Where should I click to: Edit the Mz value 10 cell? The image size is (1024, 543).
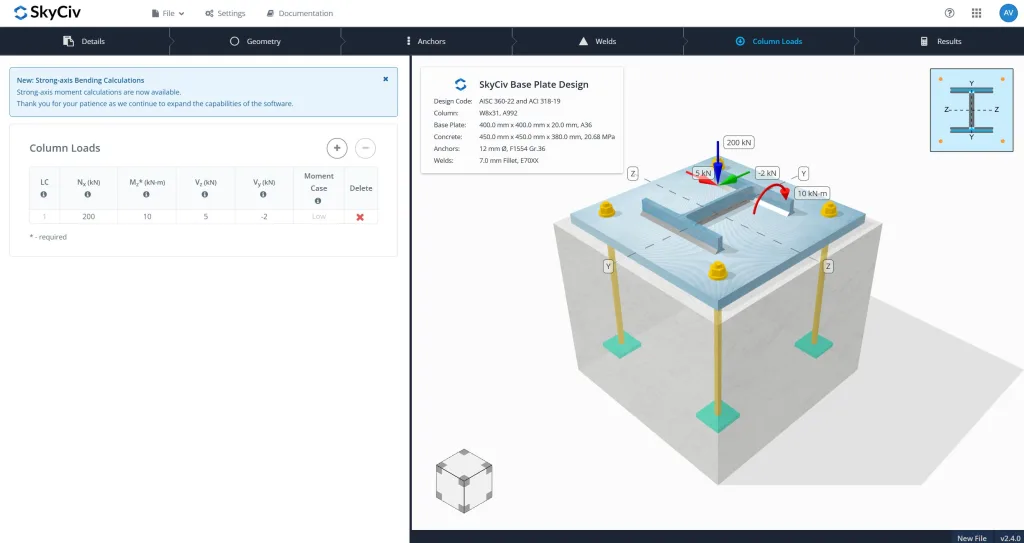click(x=147, y=216)
